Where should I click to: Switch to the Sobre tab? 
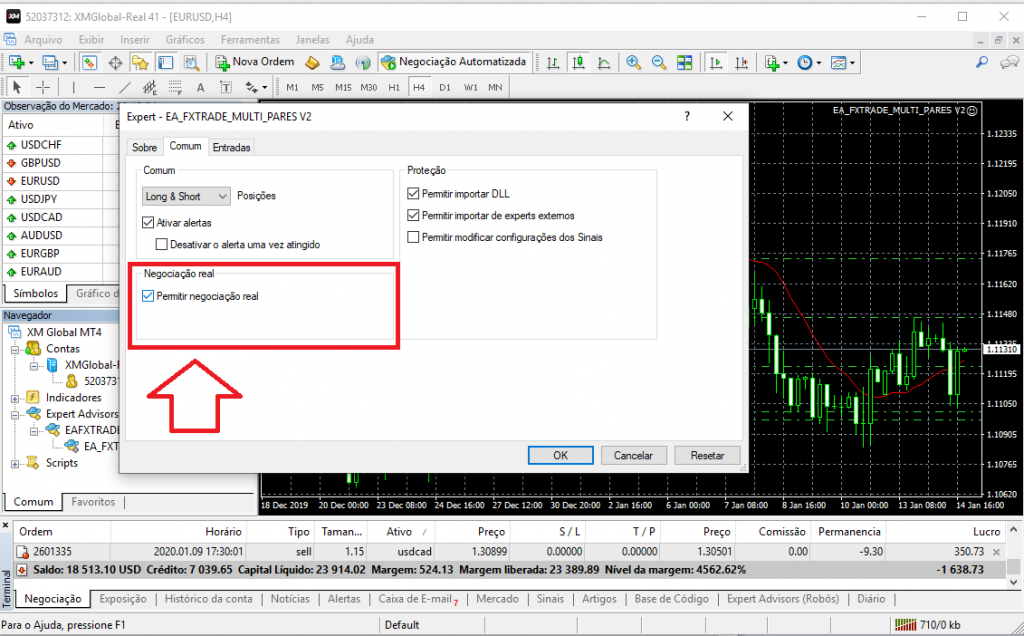144,148
